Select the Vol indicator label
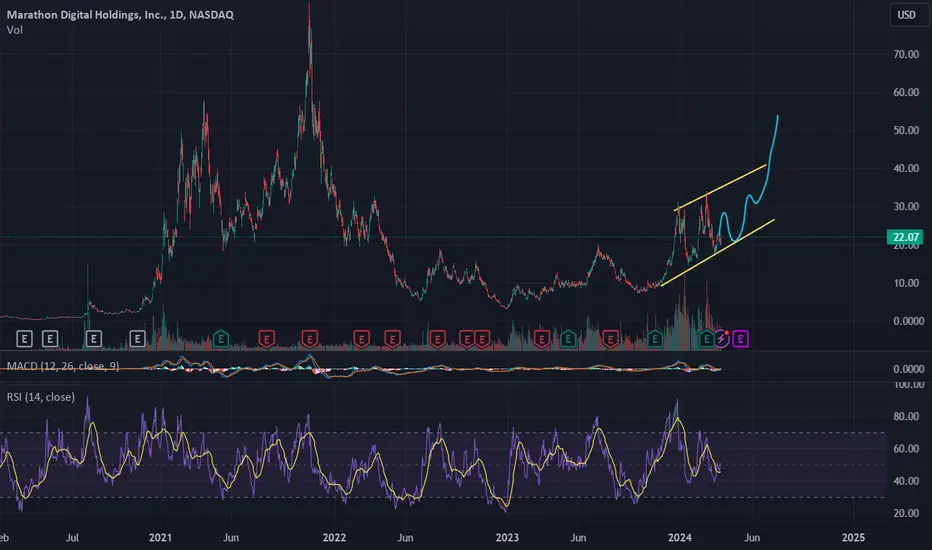The image size is (932, 550). pyautogui.click(x=14, y=30)
